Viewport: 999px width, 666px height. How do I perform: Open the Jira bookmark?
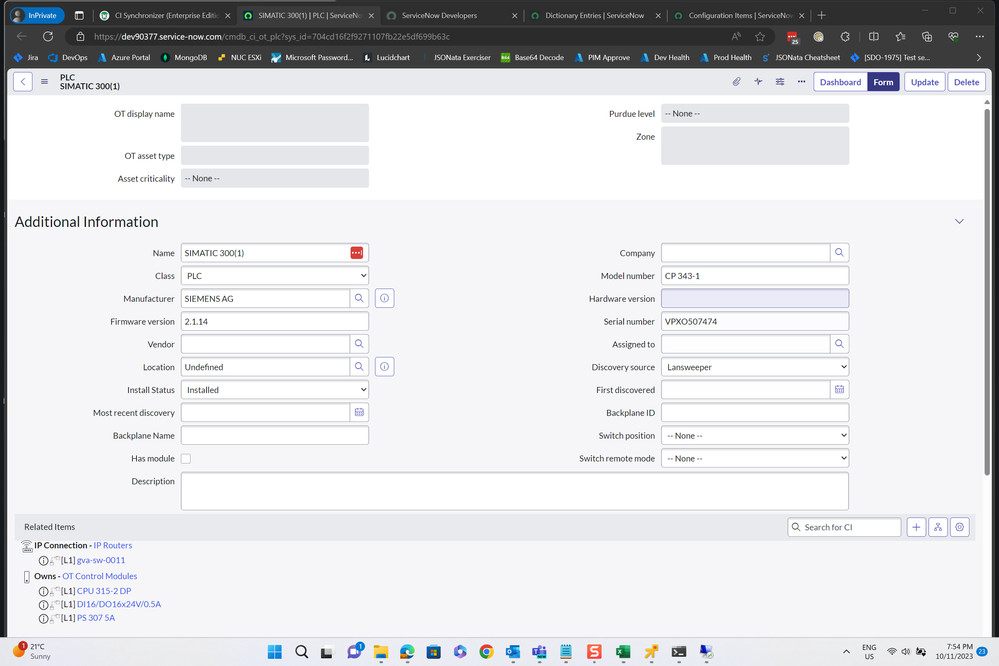point(26,57)
